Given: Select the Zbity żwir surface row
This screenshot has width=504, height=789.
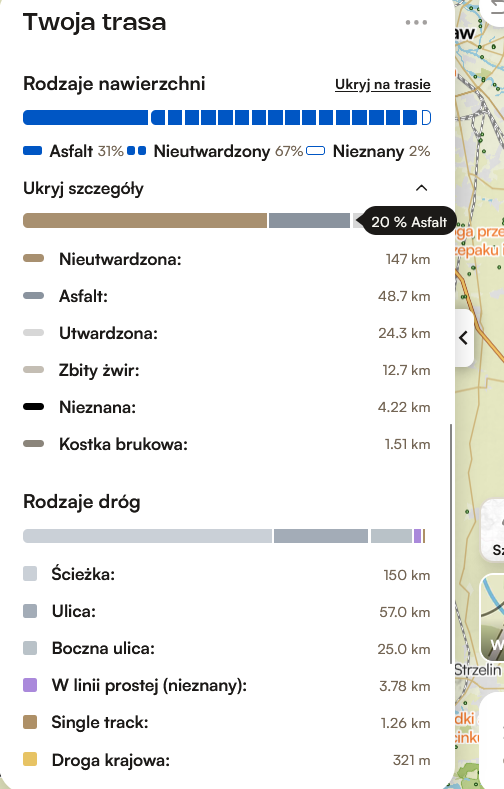Looking at the screenshot, I should [227, 370].
